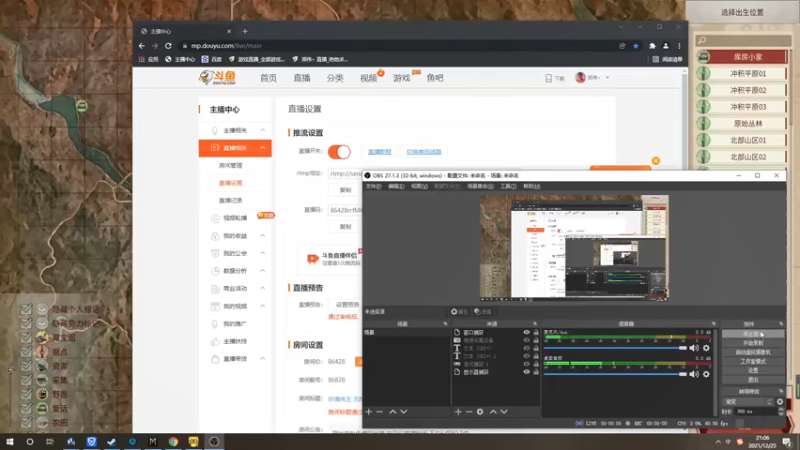800x450 pixels.
Task: Open 房间管理 in the Douyu sidebar
Action: click(231, 165)
